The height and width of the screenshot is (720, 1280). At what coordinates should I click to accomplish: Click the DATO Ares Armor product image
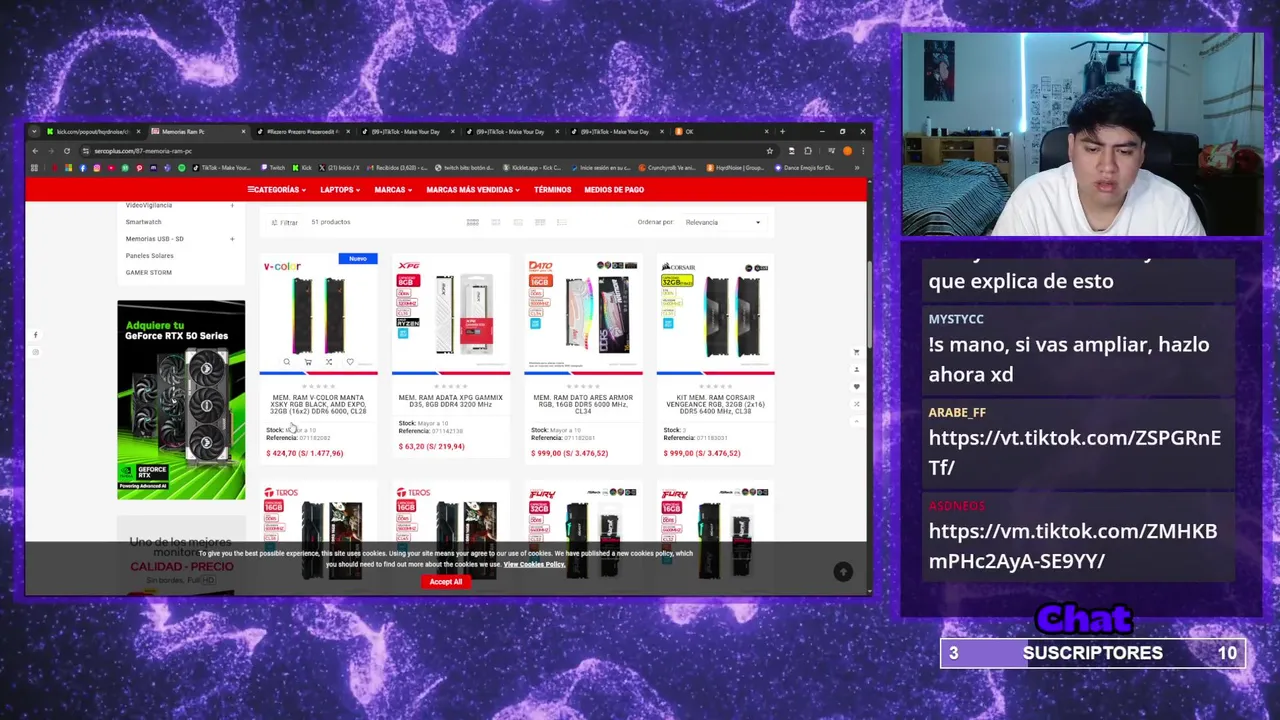[583, 315]
